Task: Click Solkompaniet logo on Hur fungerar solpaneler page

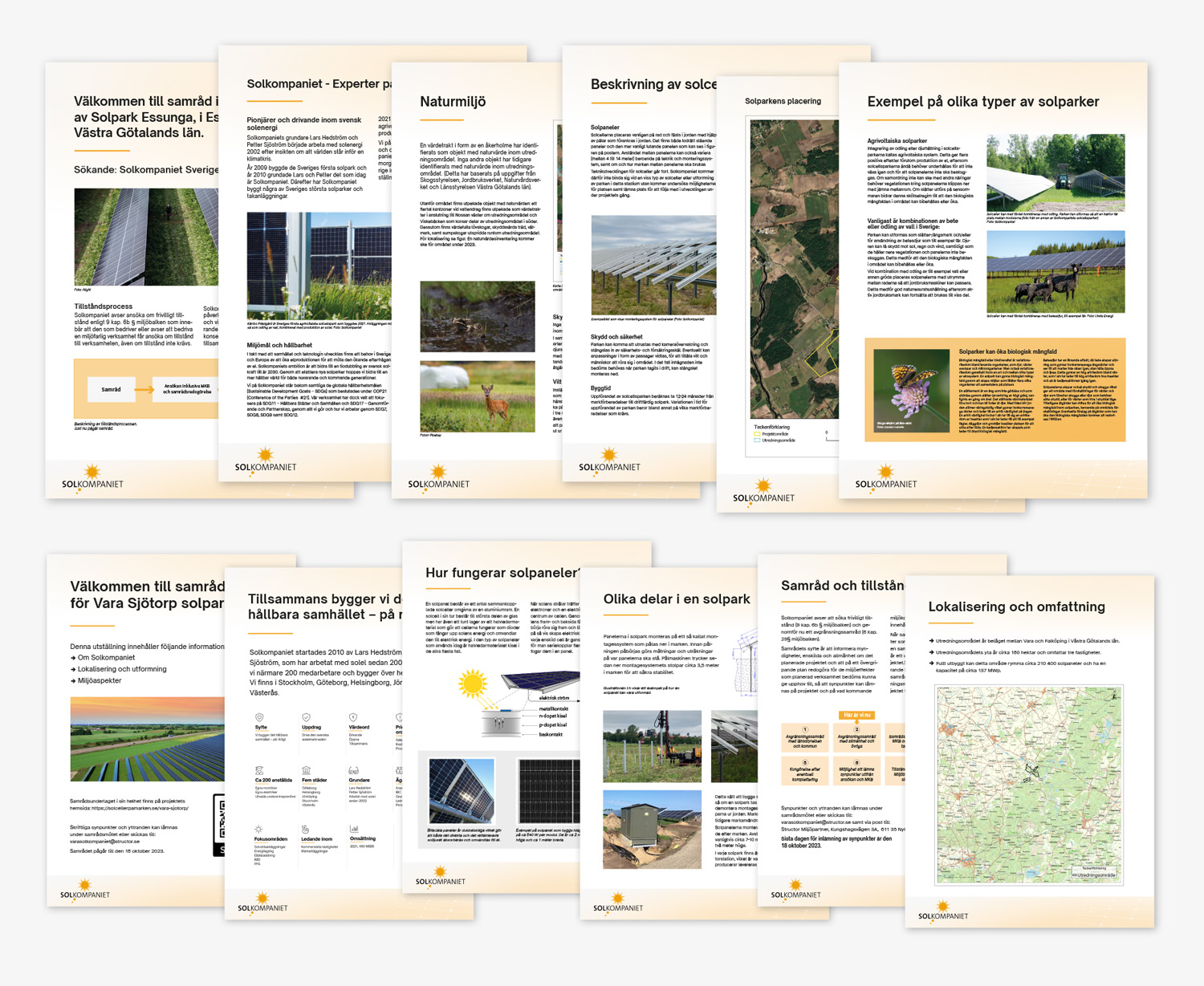Action: point(440,875)
